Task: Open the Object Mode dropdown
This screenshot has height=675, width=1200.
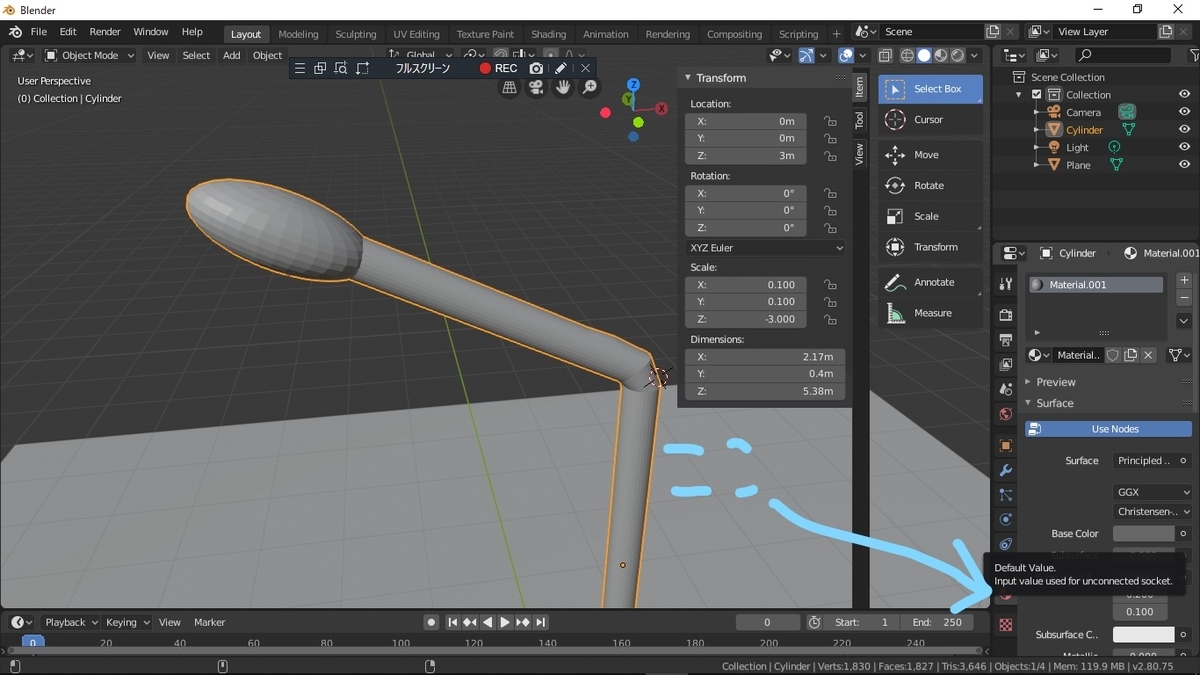Action: [x=89, y=56]
